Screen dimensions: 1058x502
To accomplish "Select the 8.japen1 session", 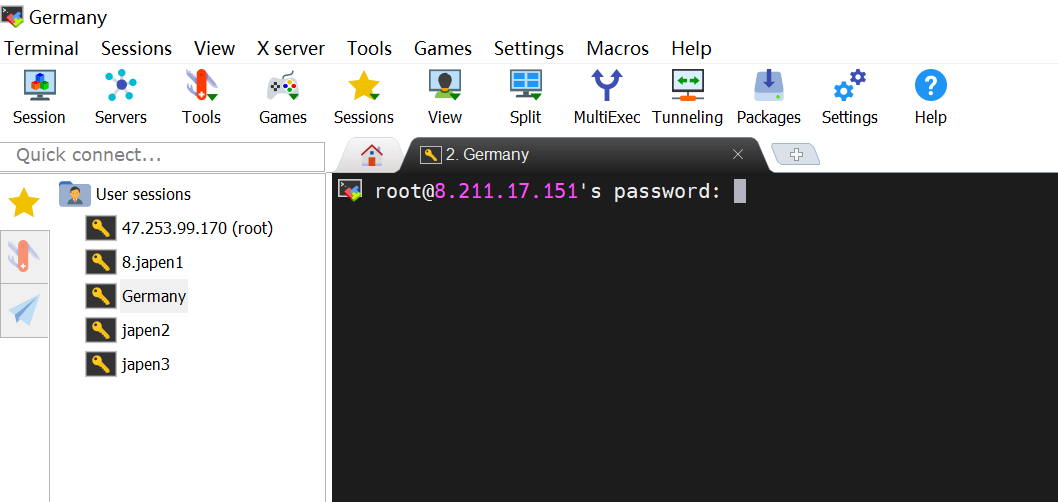I will 152,262.
